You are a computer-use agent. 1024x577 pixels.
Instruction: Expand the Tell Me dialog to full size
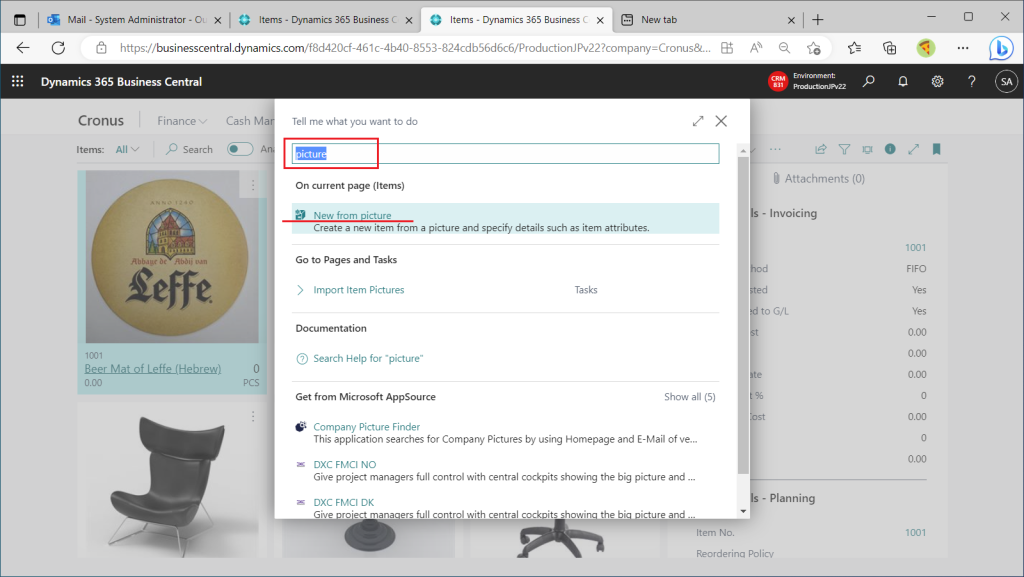click(x=698, y=121)
